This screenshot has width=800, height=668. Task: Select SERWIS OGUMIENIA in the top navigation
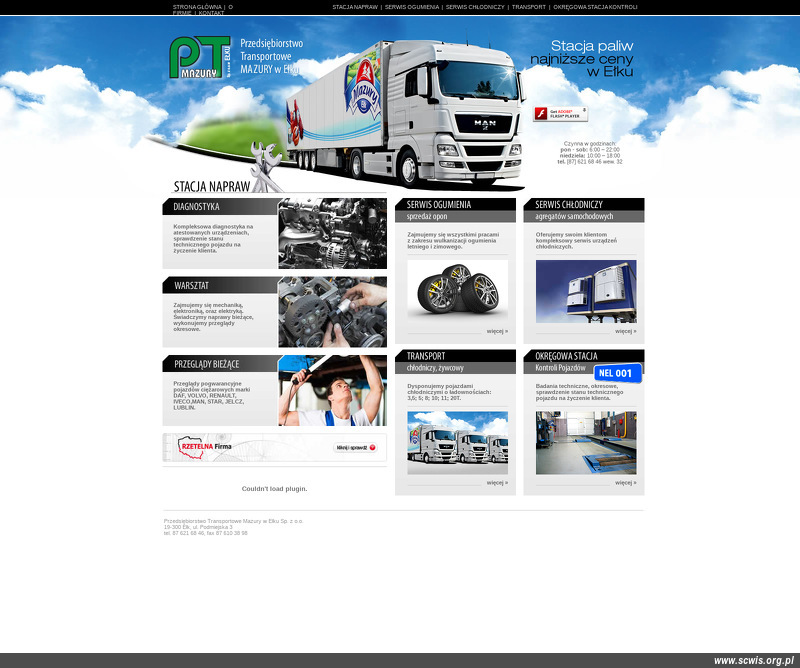(412, 7)
